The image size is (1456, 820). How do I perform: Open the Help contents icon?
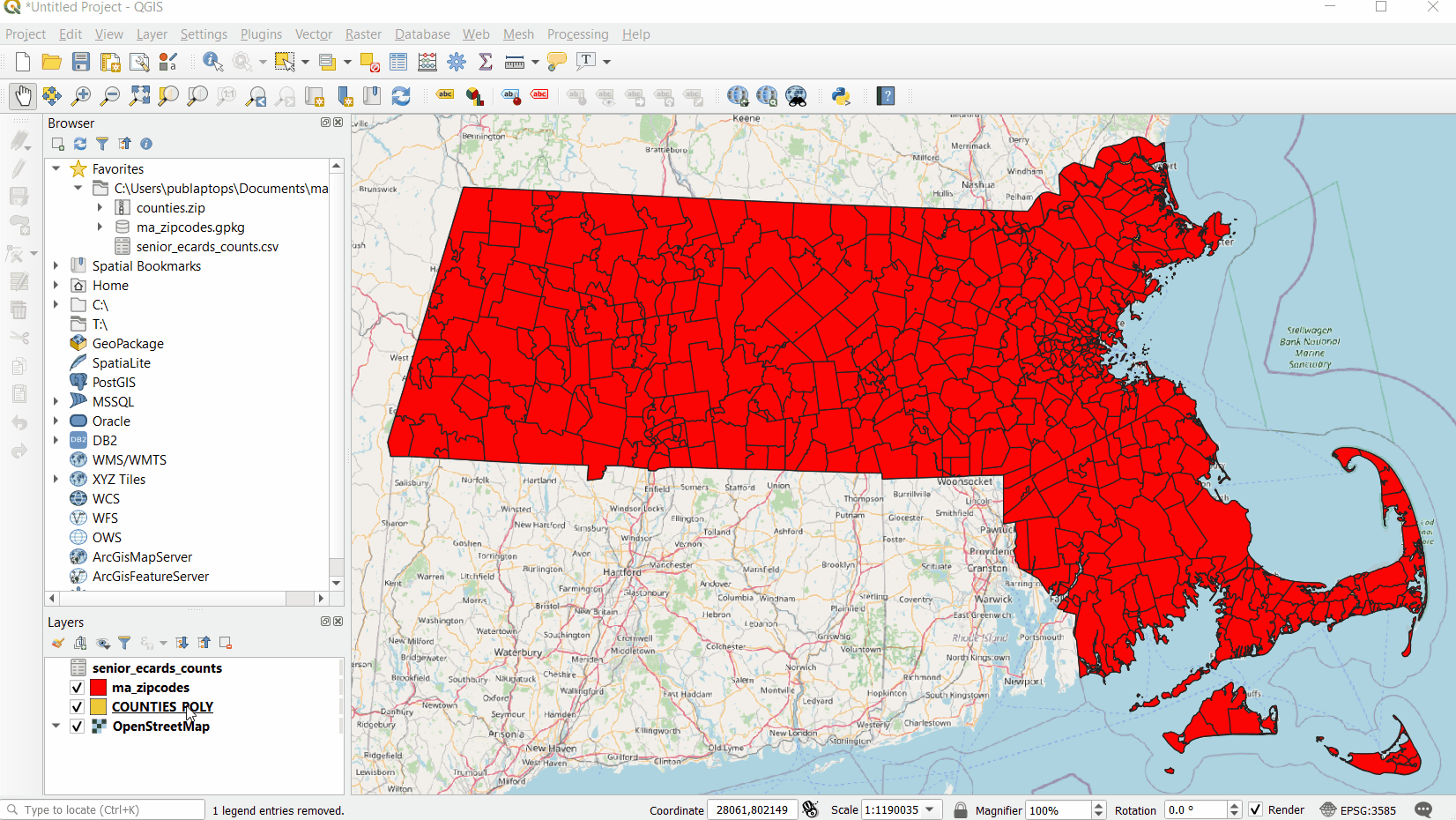886,96
